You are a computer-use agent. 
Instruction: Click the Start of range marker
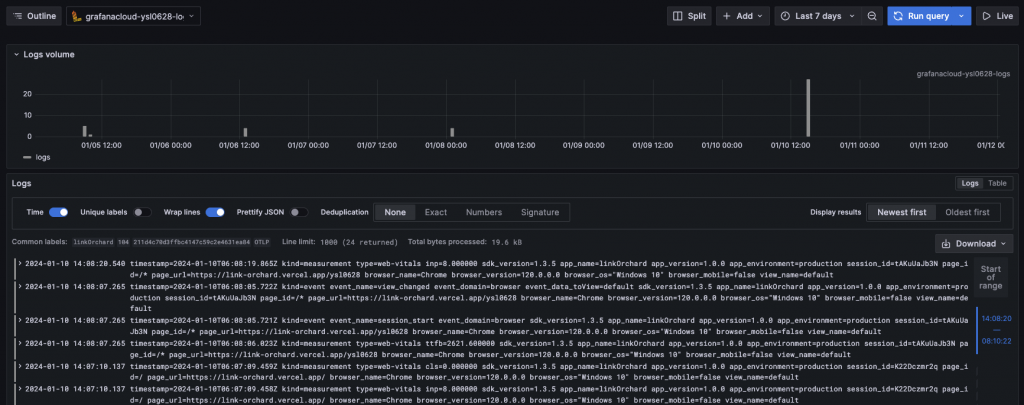pos(990,279)
